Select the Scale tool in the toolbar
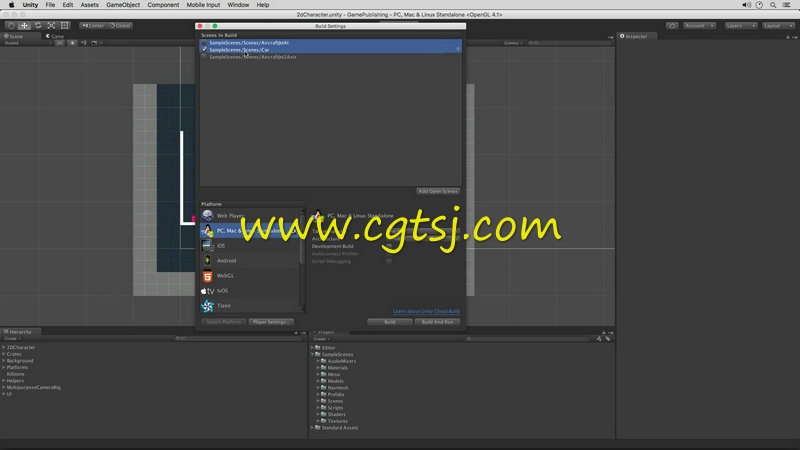 pyautogui.click(x=51, y=26)
